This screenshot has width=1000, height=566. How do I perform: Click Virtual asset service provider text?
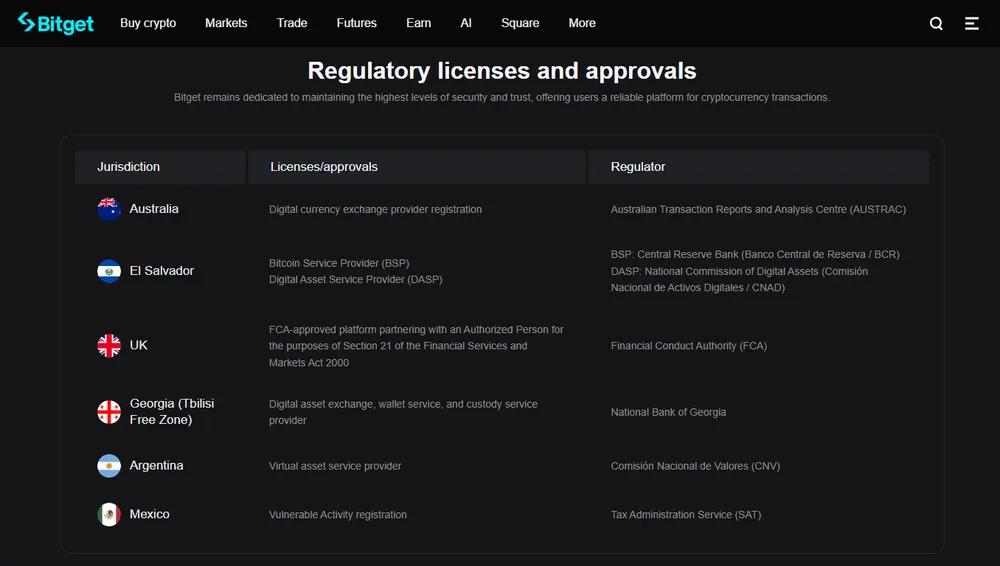pyautogui.click(x=335, y=466)
